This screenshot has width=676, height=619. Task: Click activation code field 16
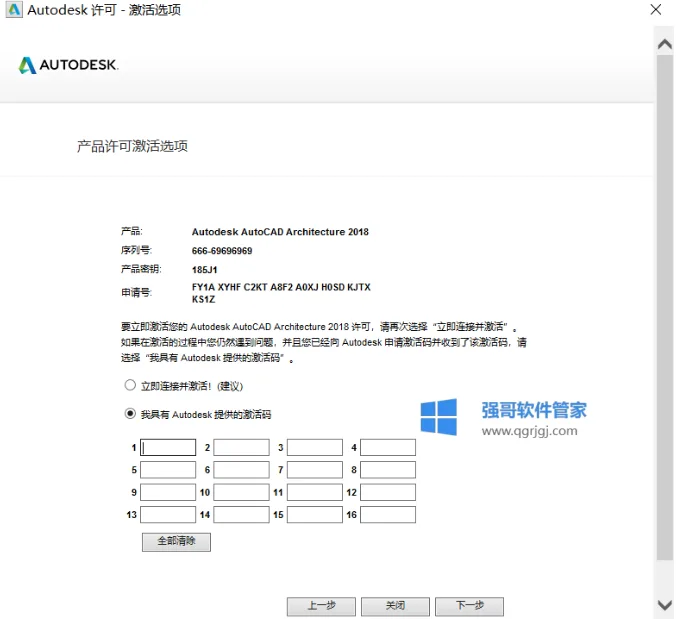point(388,515)
